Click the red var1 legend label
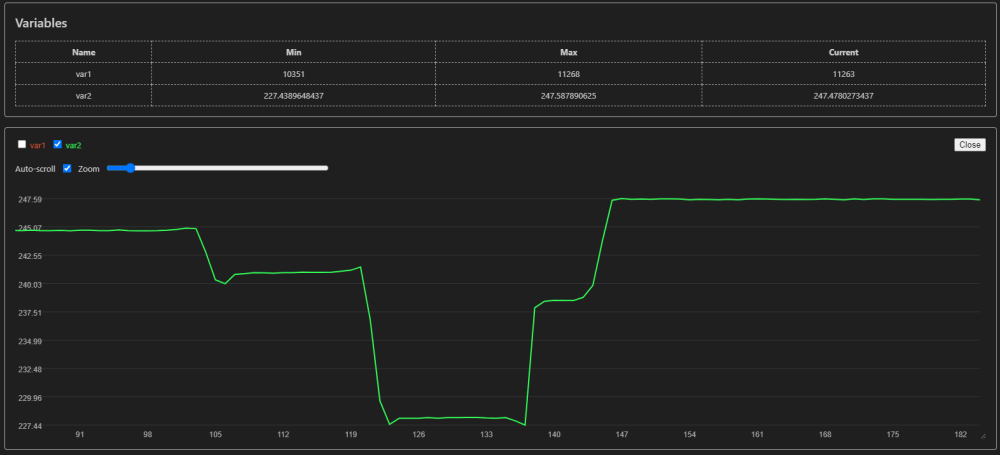 (38, 145)
